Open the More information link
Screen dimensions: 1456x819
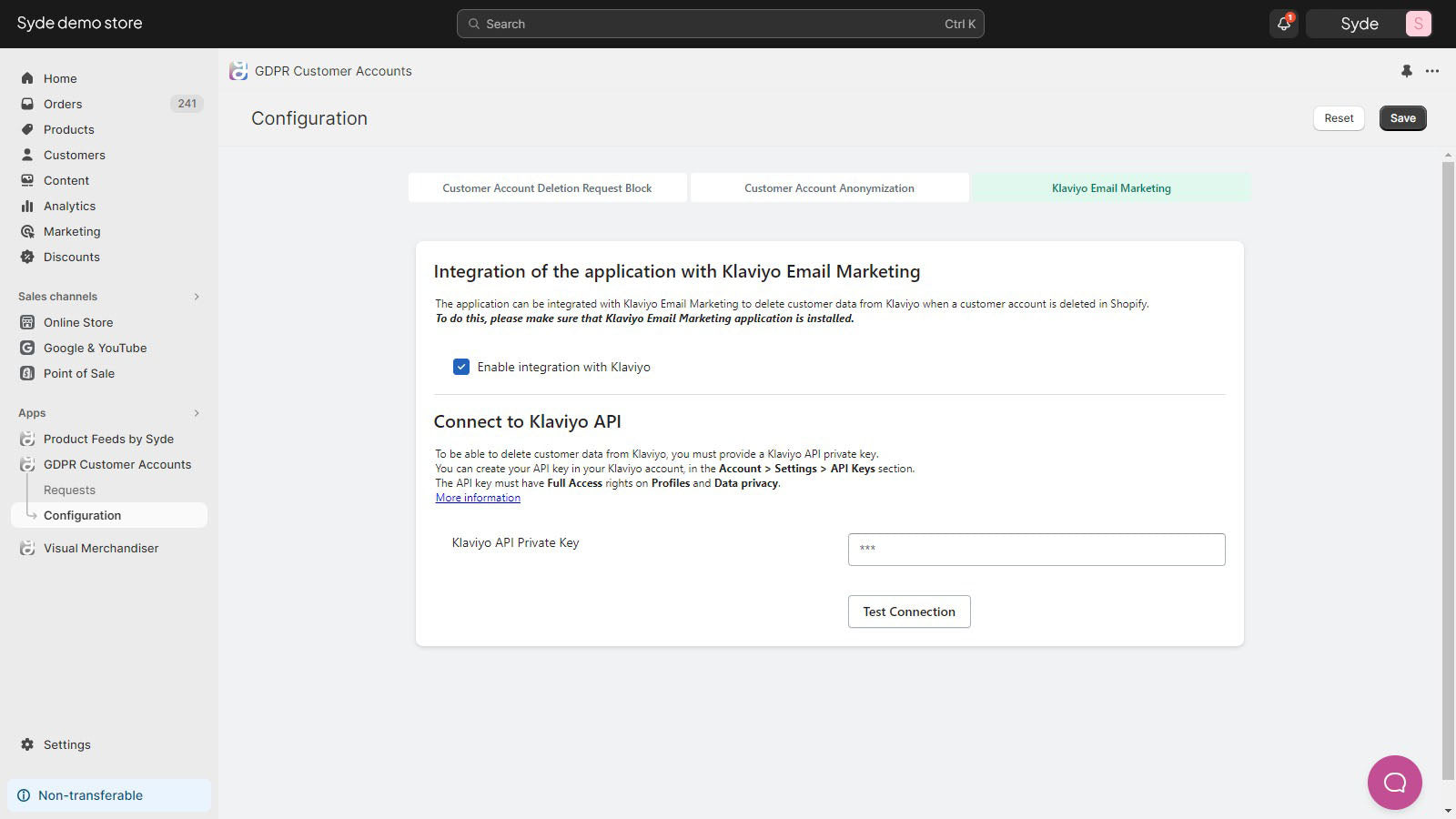(478, 498)
